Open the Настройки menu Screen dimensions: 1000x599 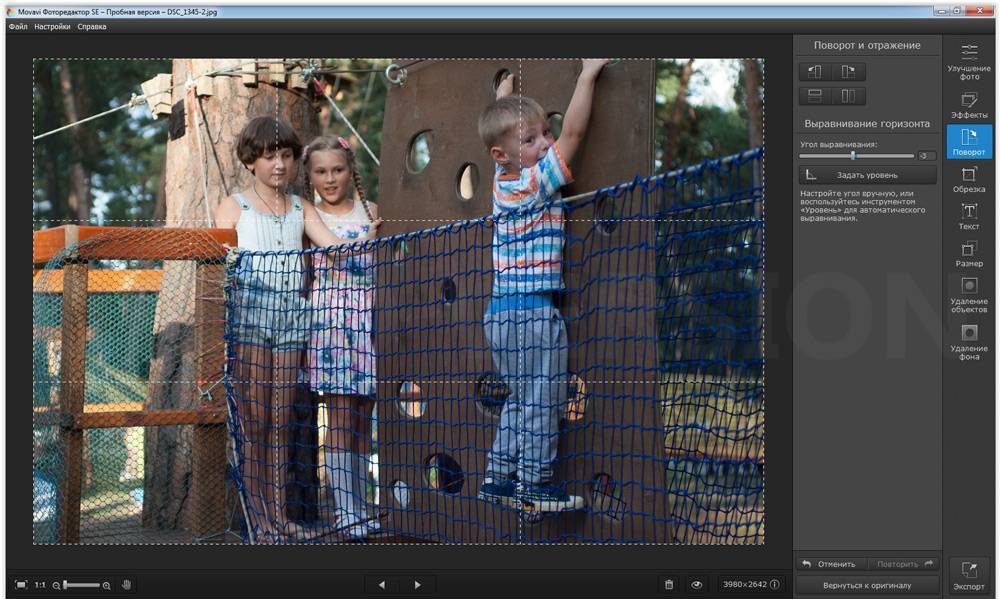[52, 27]
